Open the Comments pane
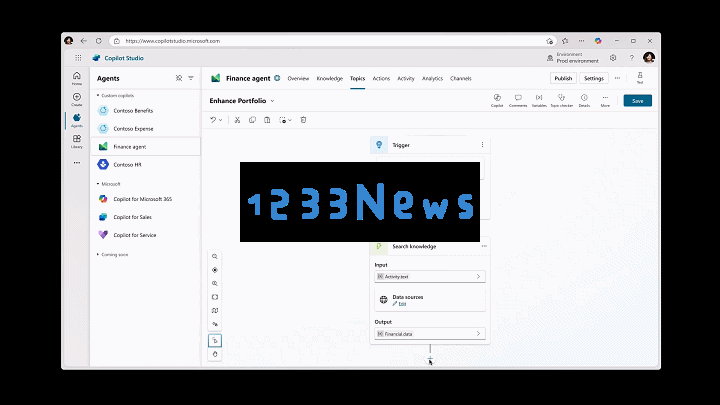720x405 pixels. pyautogui.click(x=518, y=101)
